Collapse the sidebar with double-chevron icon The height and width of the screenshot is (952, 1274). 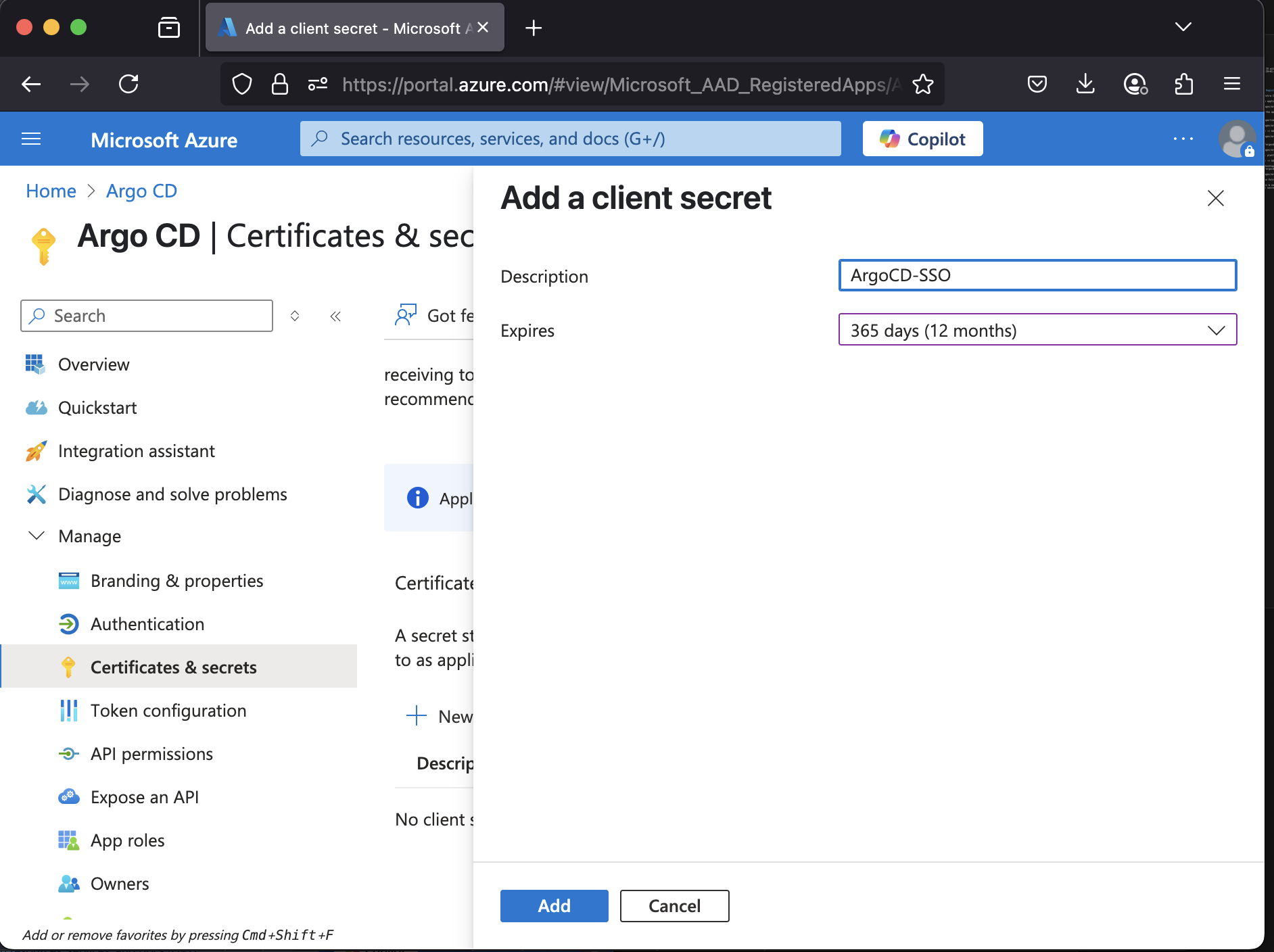click(x=335, y=316)
